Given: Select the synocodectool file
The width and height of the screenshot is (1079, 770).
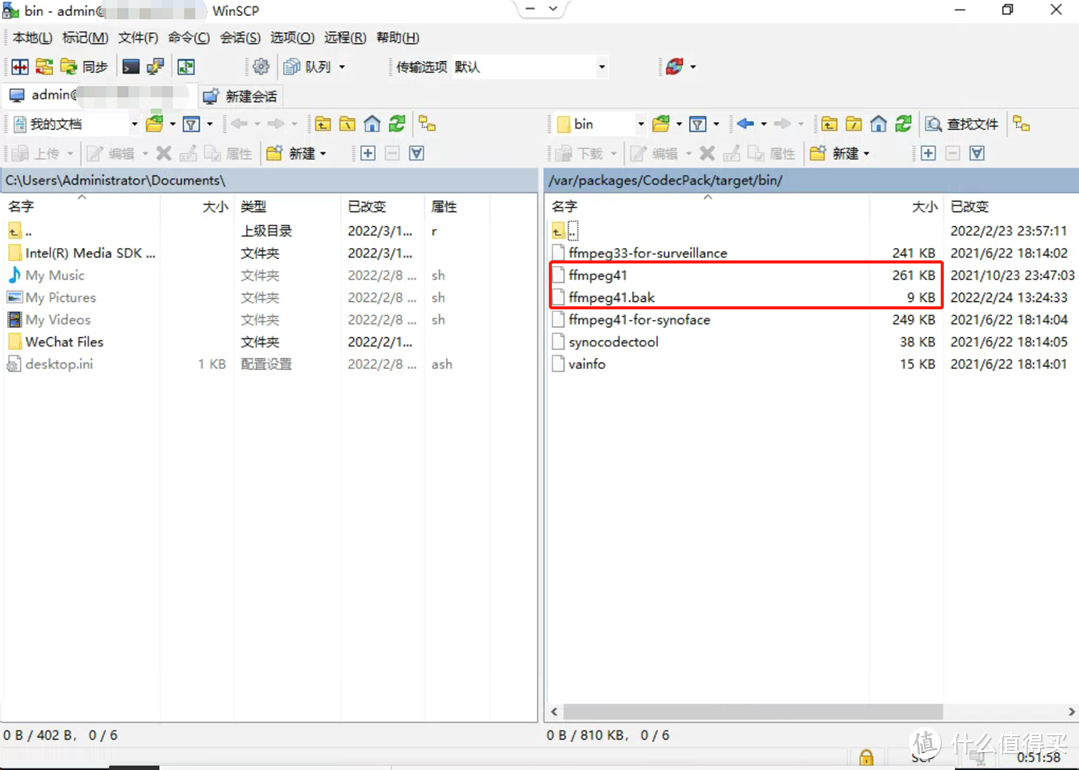Looking at the screenshot, I should pyautogui.click(x=613, y=342).
